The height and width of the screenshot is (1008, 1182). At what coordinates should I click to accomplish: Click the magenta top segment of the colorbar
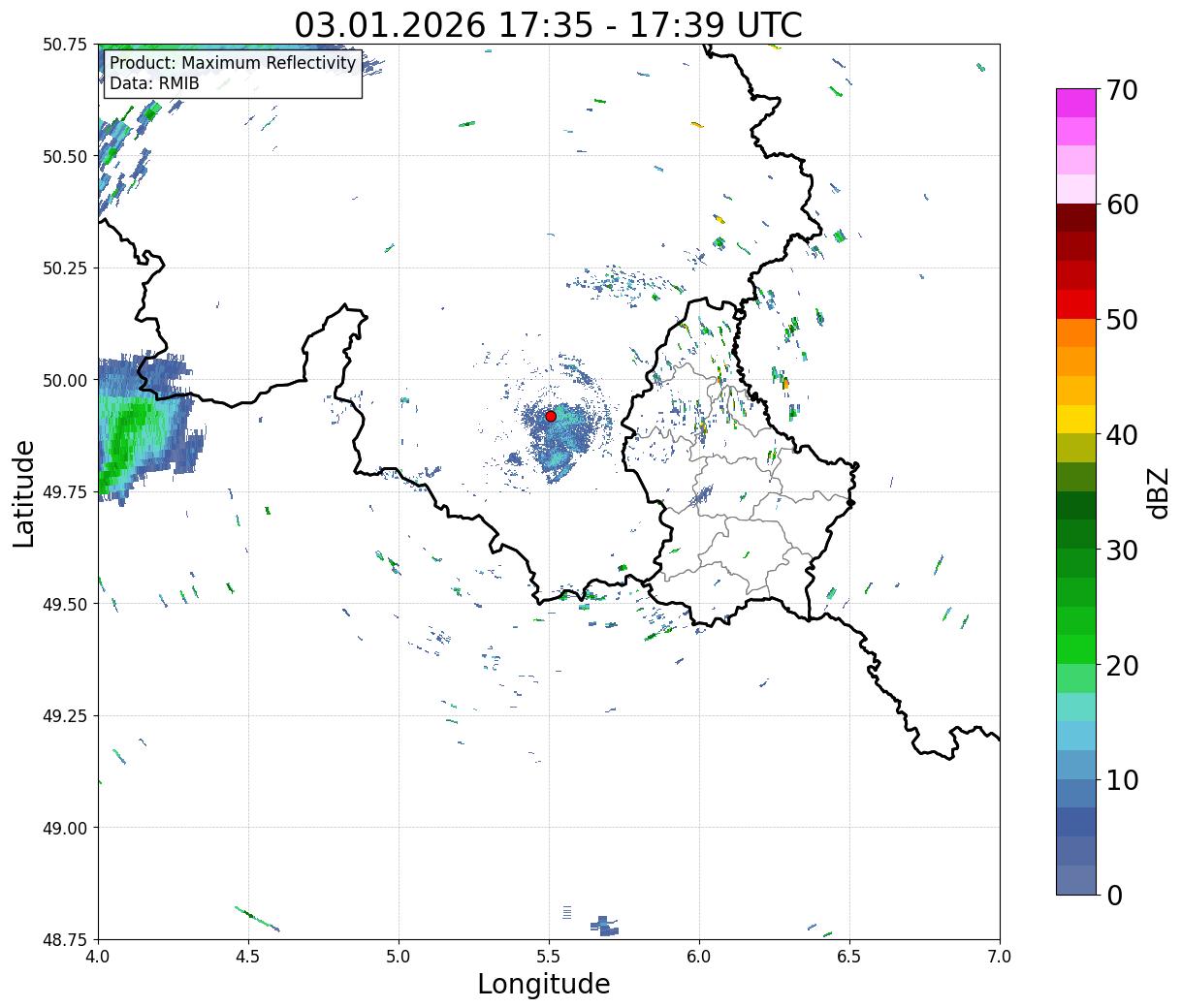[1076, 103]
